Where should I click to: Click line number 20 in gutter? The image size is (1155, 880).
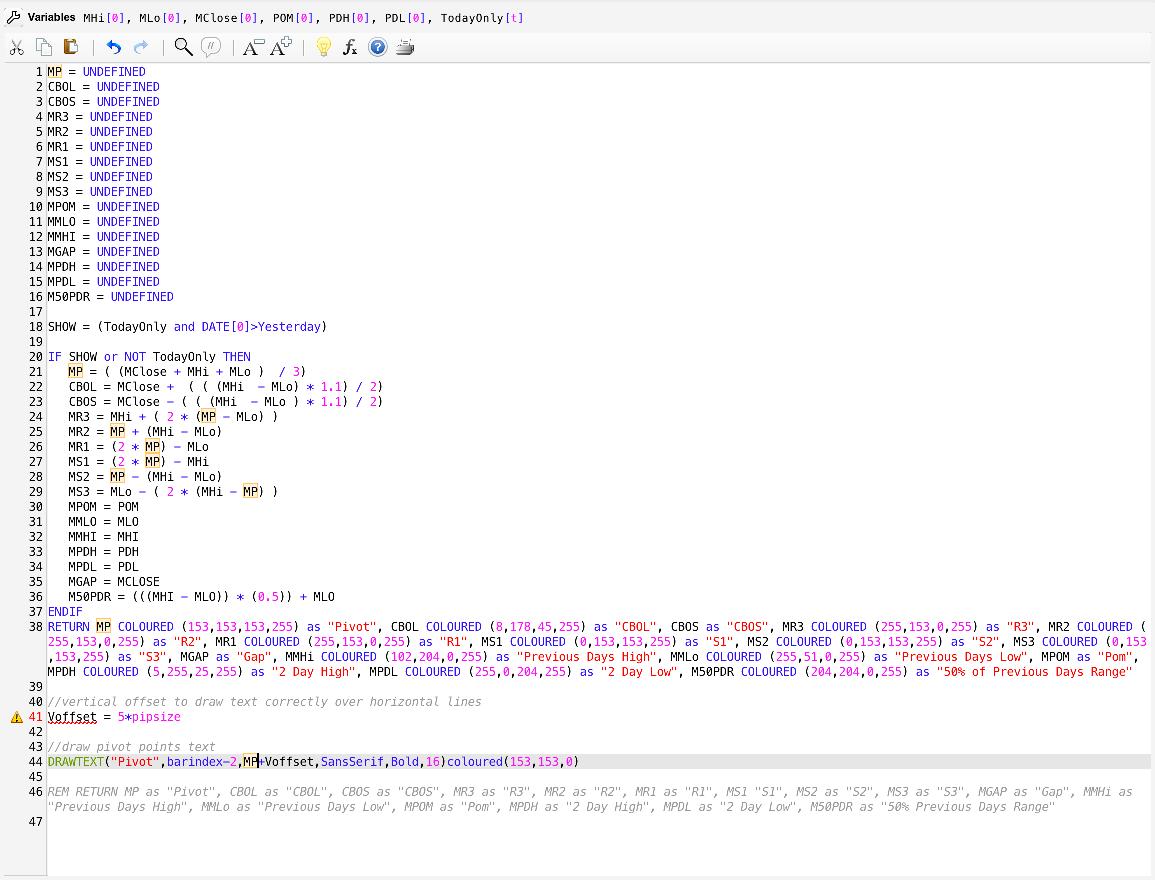pos(36,357)
